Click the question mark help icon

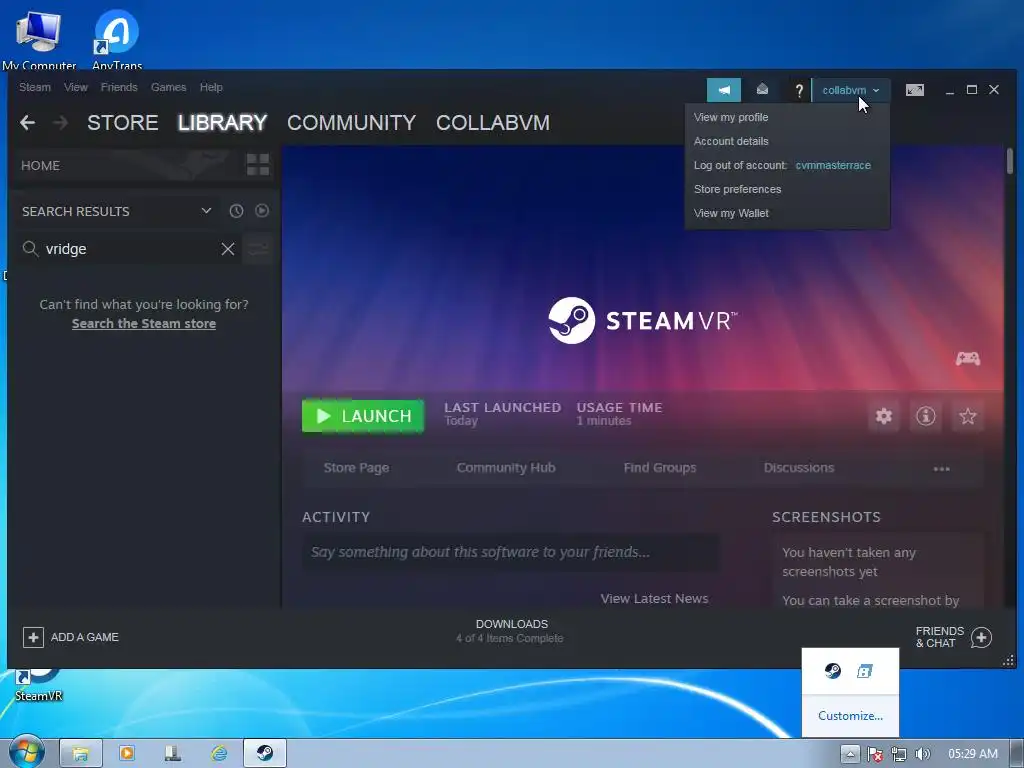(799, 91)
